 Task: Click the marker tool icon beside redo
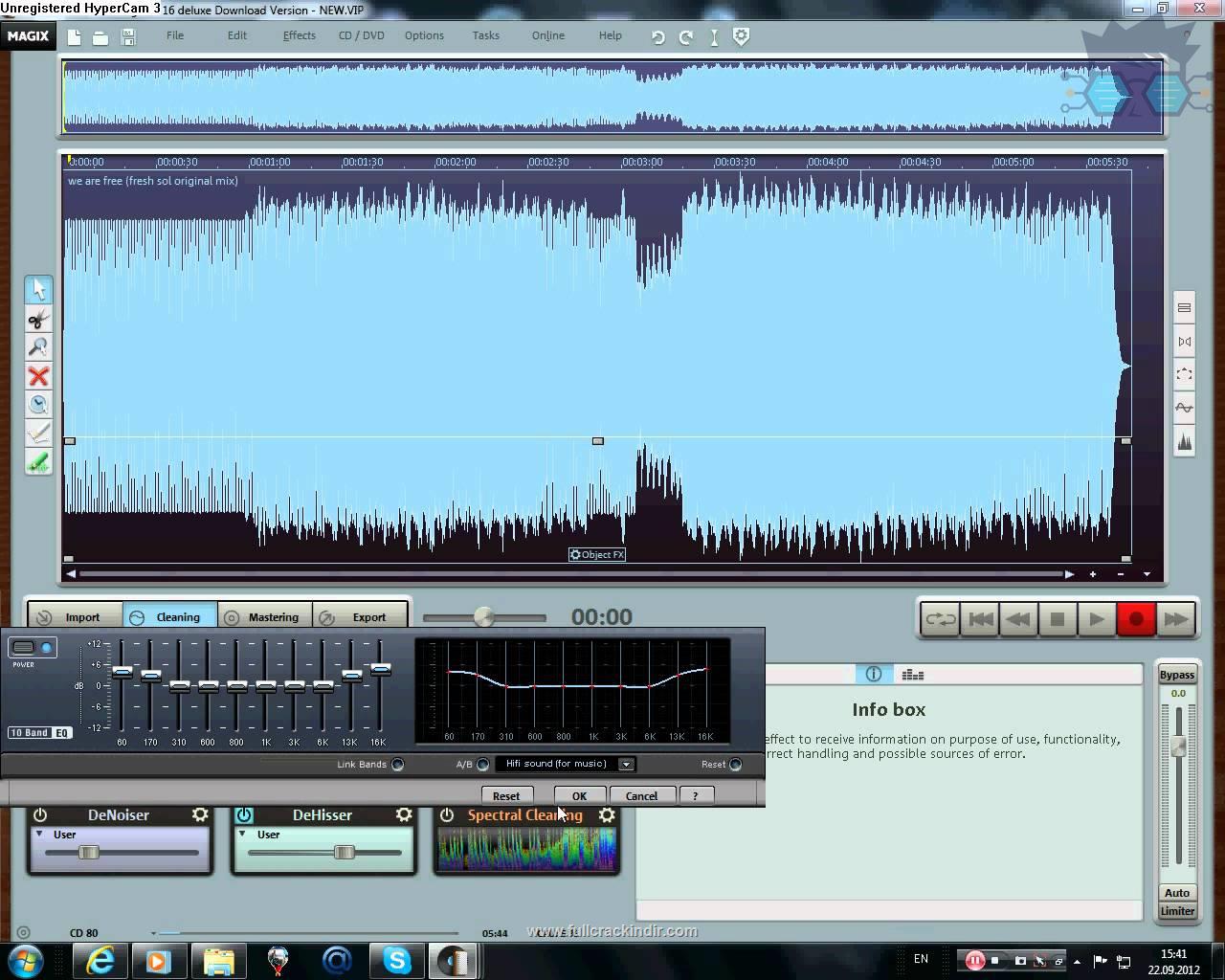coord(714,37)
